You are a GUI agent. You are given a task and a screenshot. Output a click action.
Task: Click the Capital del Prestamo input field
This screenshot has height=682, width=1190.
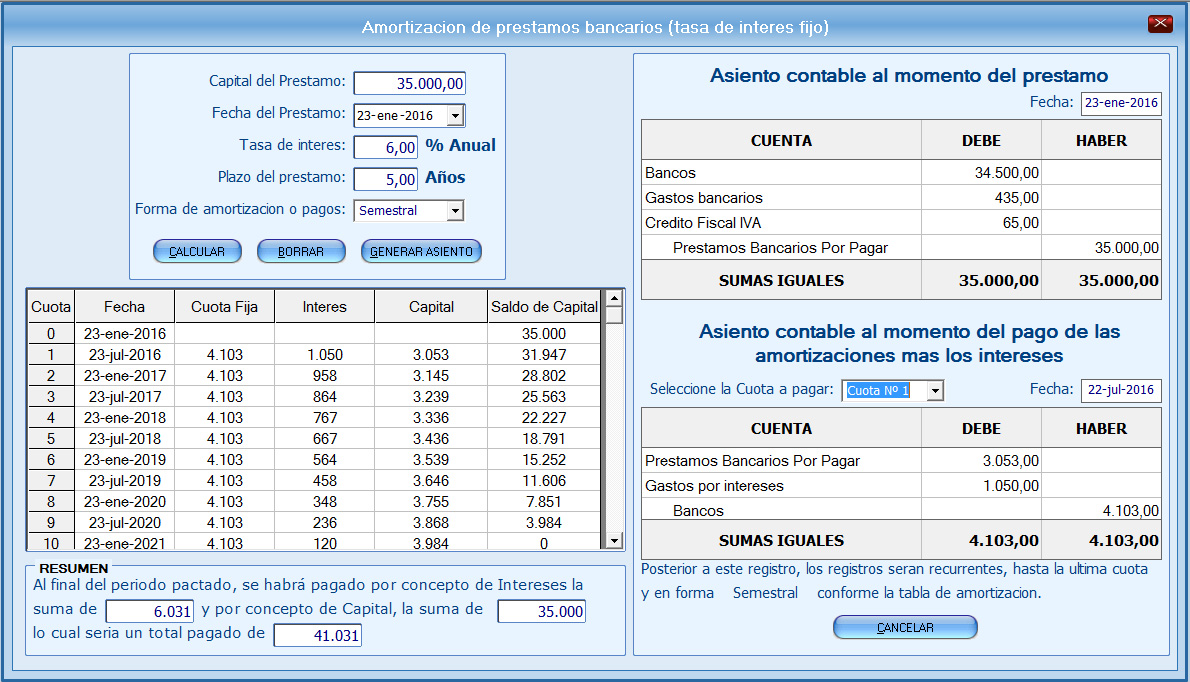(x=409, y=83)
